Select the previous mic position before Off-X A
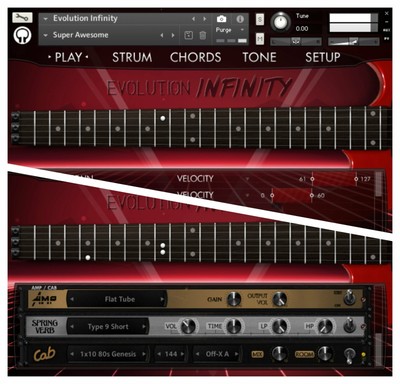 click(x=198, y=354)
